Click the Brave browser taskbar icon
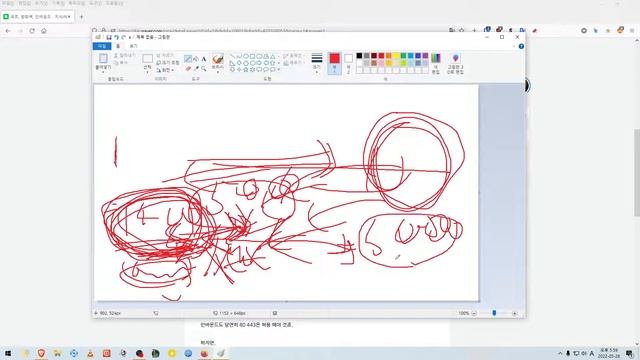The height and width of the screenshot is (360, 640). click(x=41, y=353)
